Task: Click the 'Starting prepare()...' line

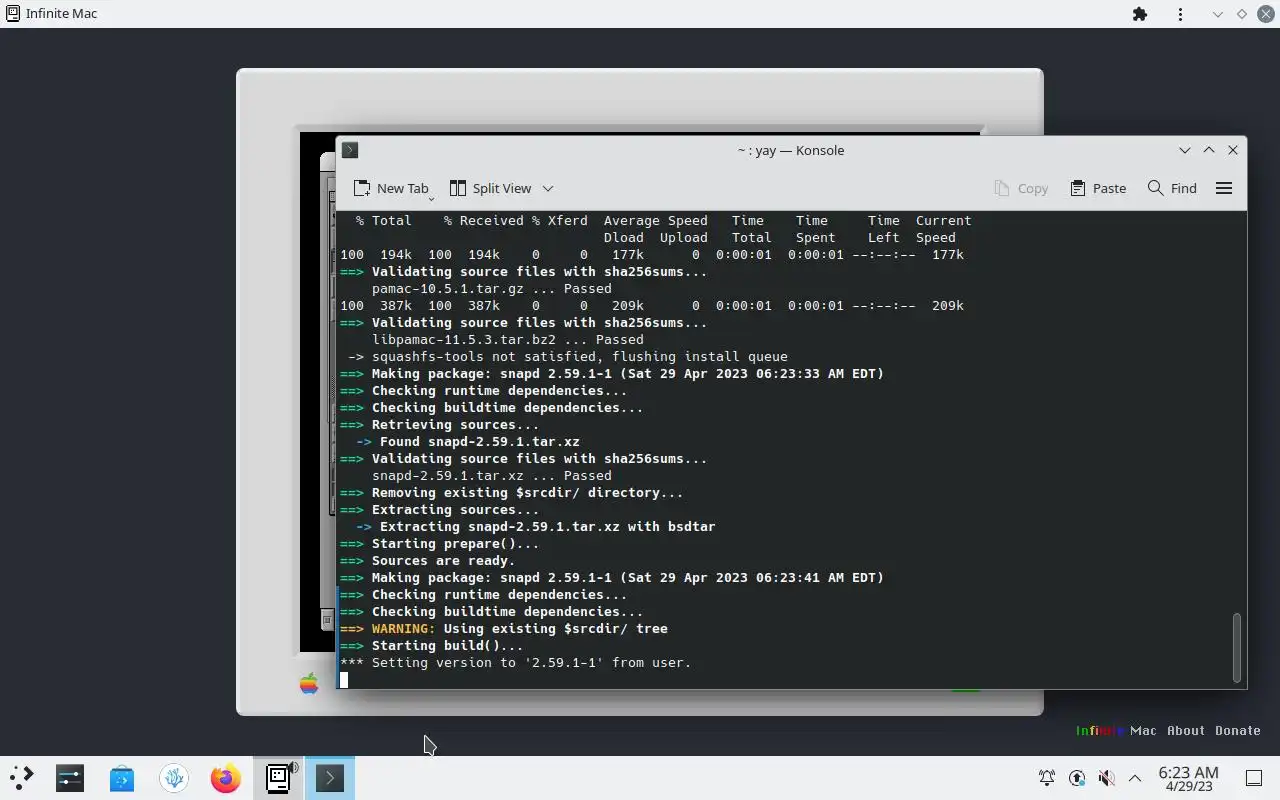Action: pos(439,543)
